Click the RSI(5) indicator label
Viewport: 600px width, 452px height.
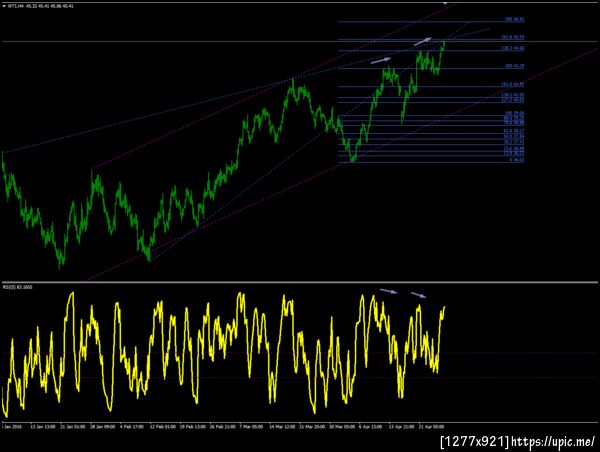point(18,287)
